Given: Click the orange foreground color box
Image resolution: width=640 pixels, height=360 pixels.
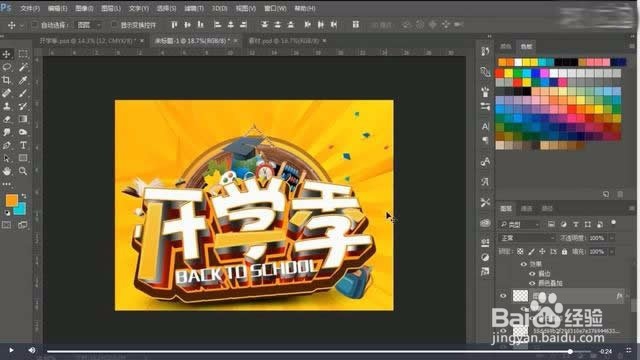Looking at the screenshot, I should click(x=11, y=200).
